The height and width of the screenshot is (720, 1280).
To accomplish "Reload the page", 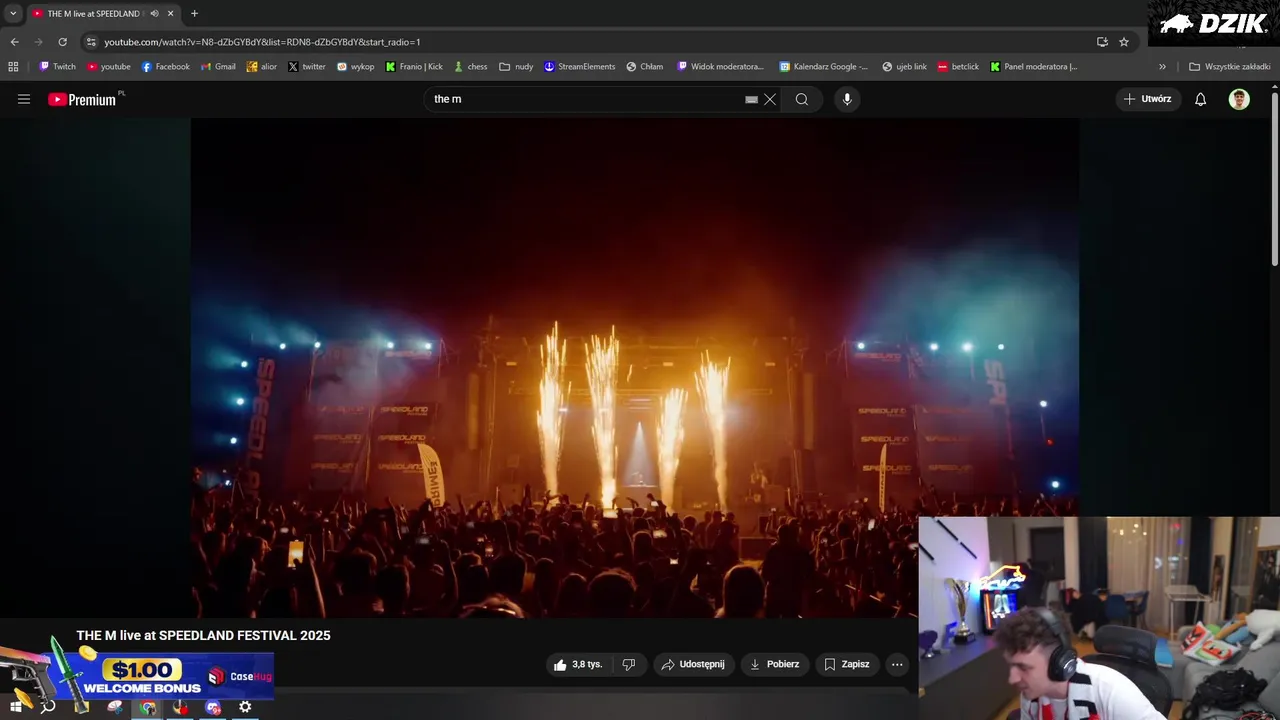I will [x=62, y=42].
